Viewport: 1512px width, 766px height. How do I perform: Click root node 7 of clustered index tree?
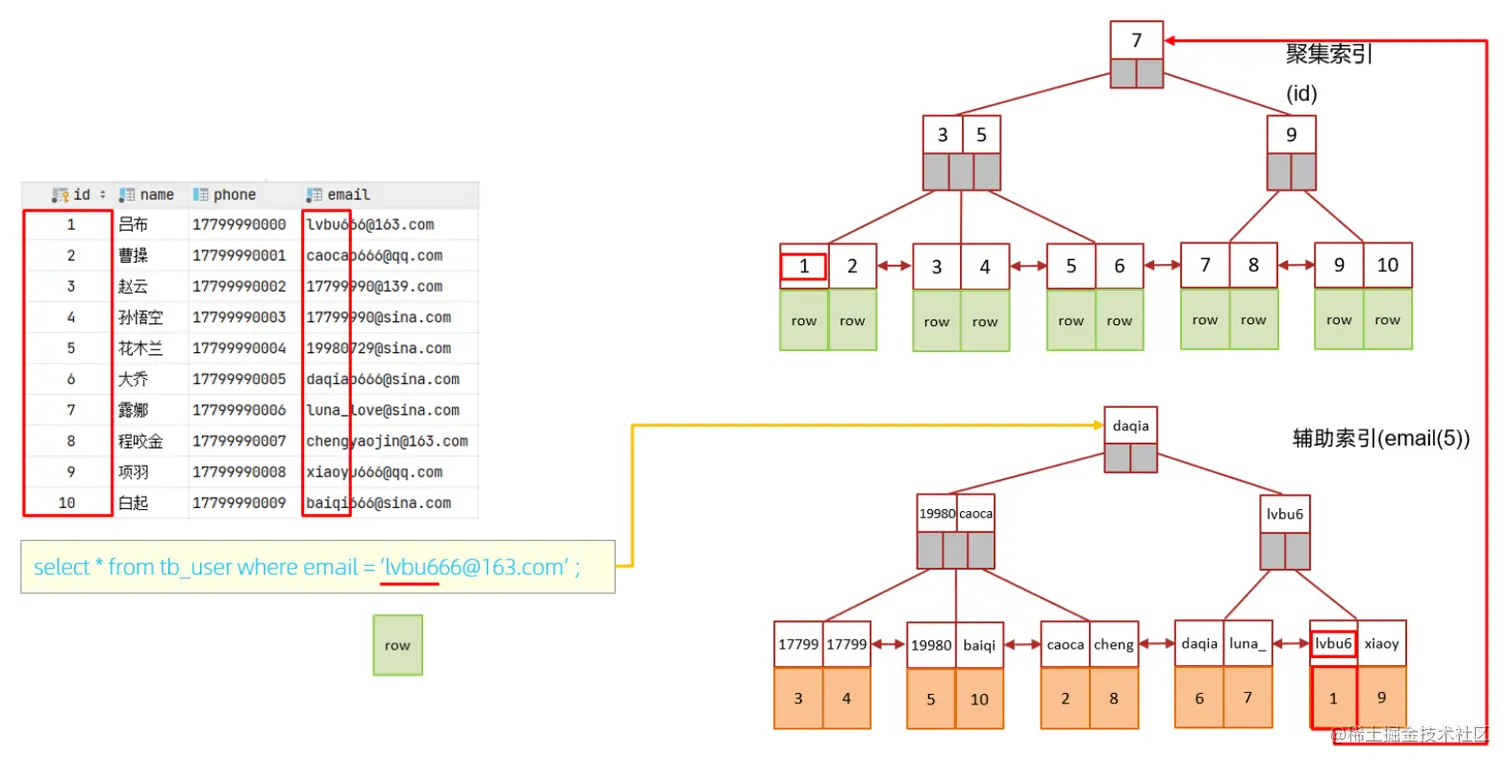[x=1137, y=41]
